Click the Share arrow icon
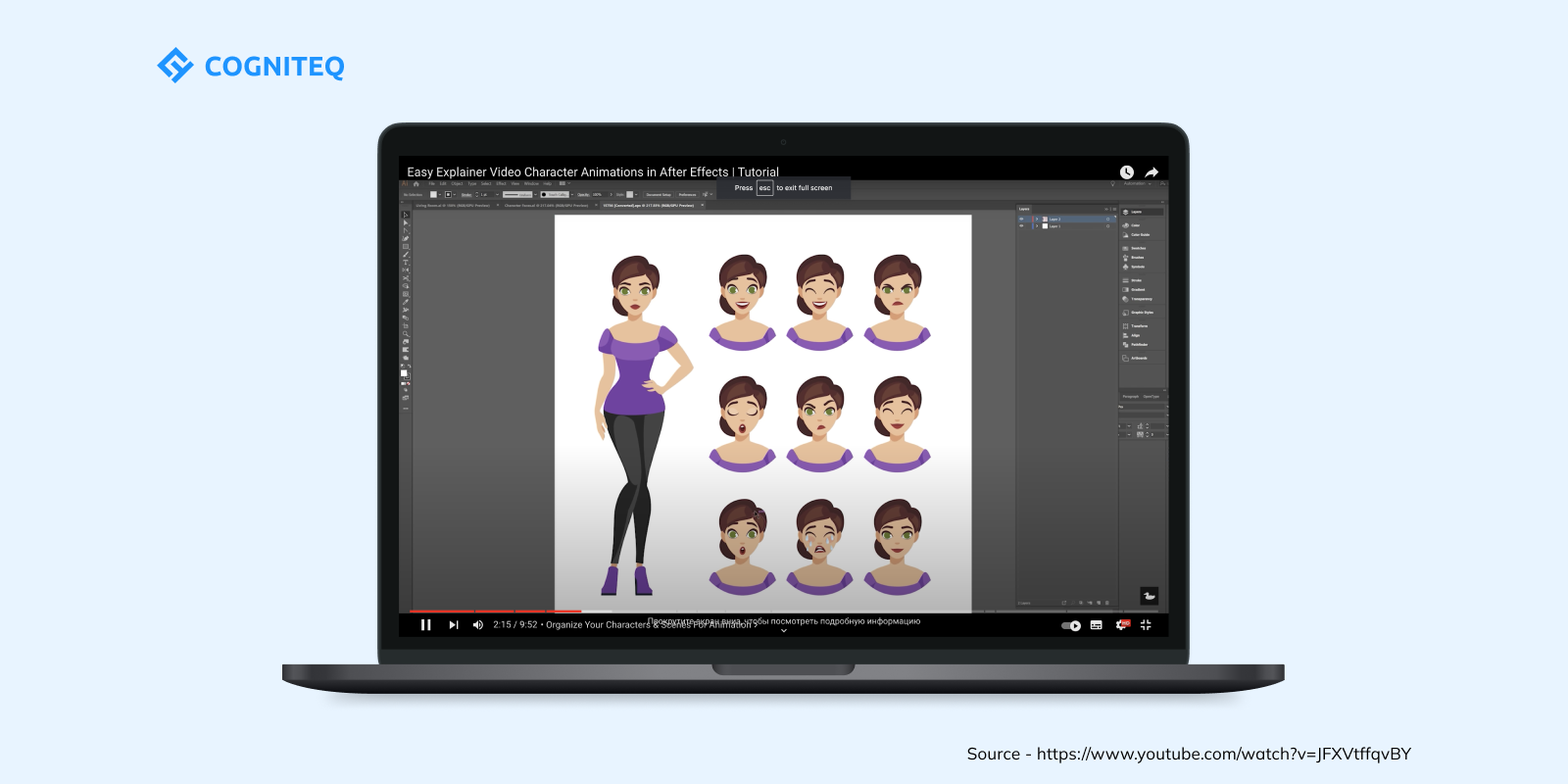Viewport: 1568px width, 784px height. [1151, 172]
